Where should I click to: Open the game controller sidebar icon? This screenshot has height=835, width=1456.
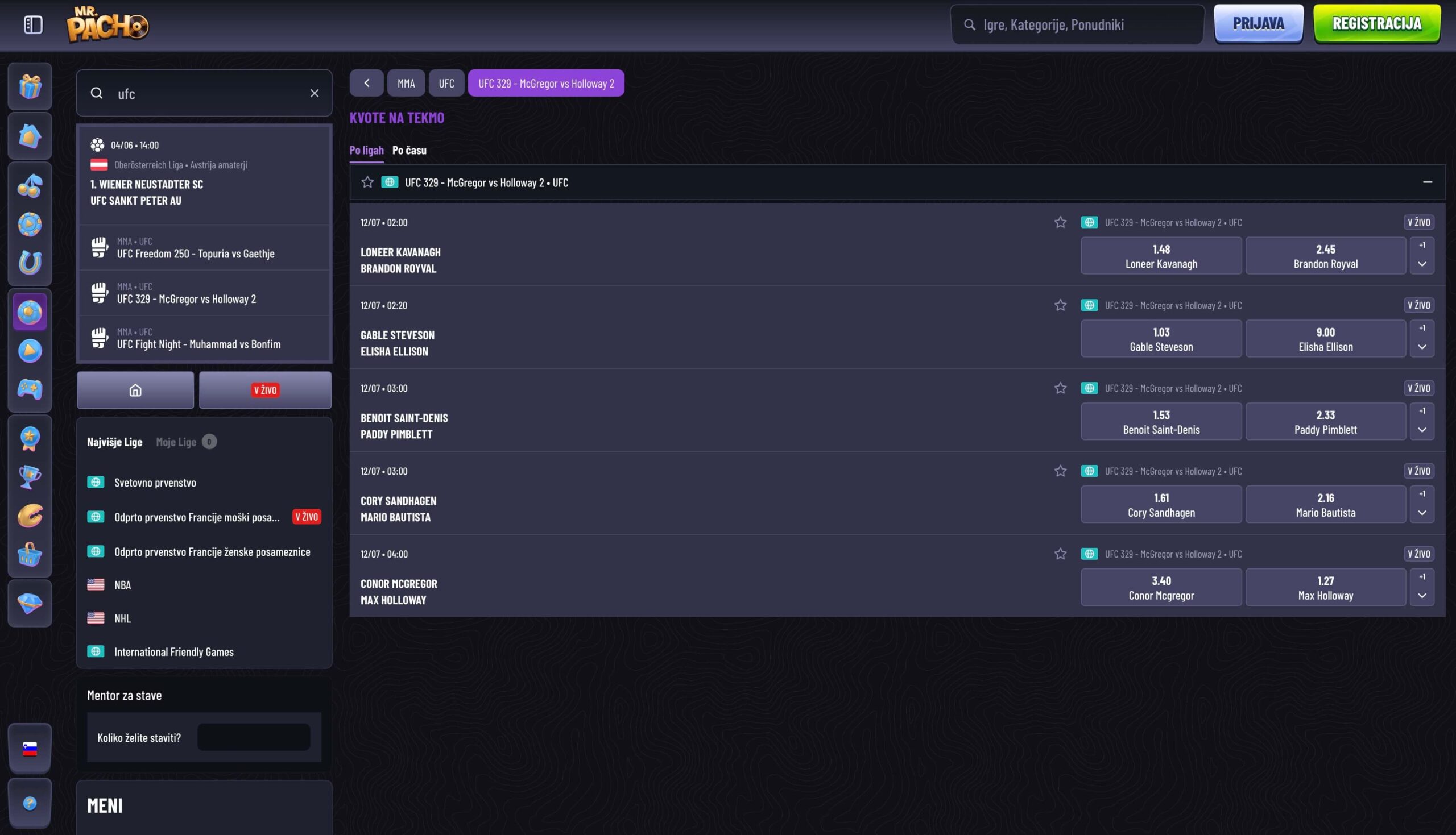[x=30, y=389]
